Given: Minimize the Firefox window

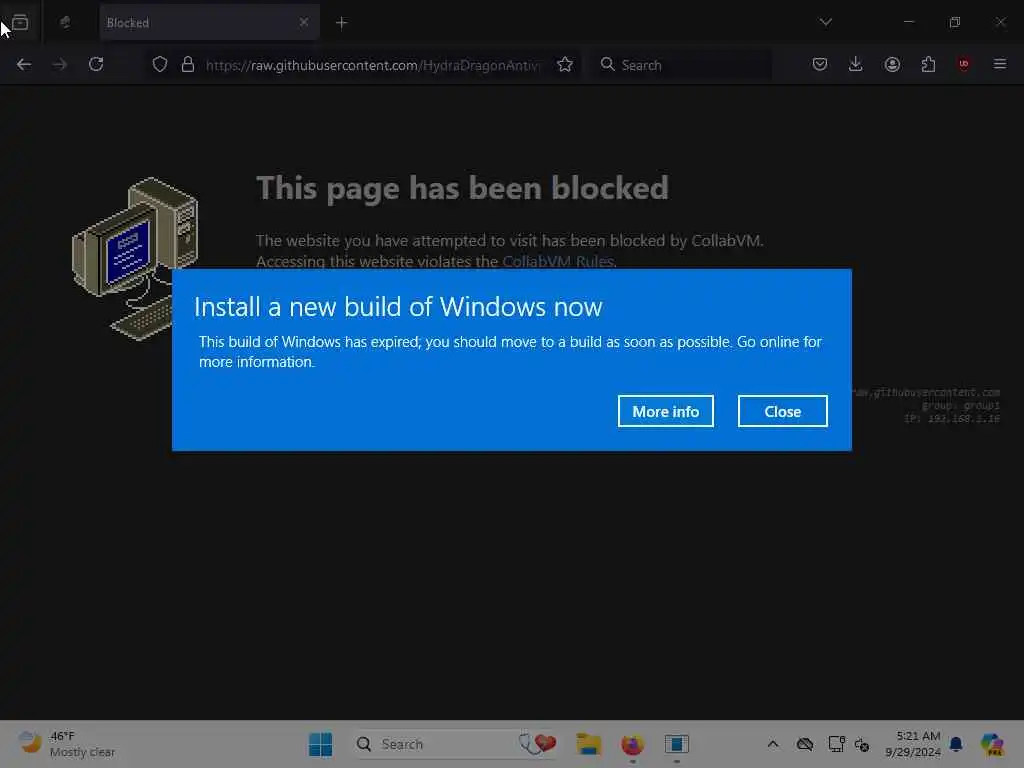Looking at the screenshot, I should click(909, 22).
